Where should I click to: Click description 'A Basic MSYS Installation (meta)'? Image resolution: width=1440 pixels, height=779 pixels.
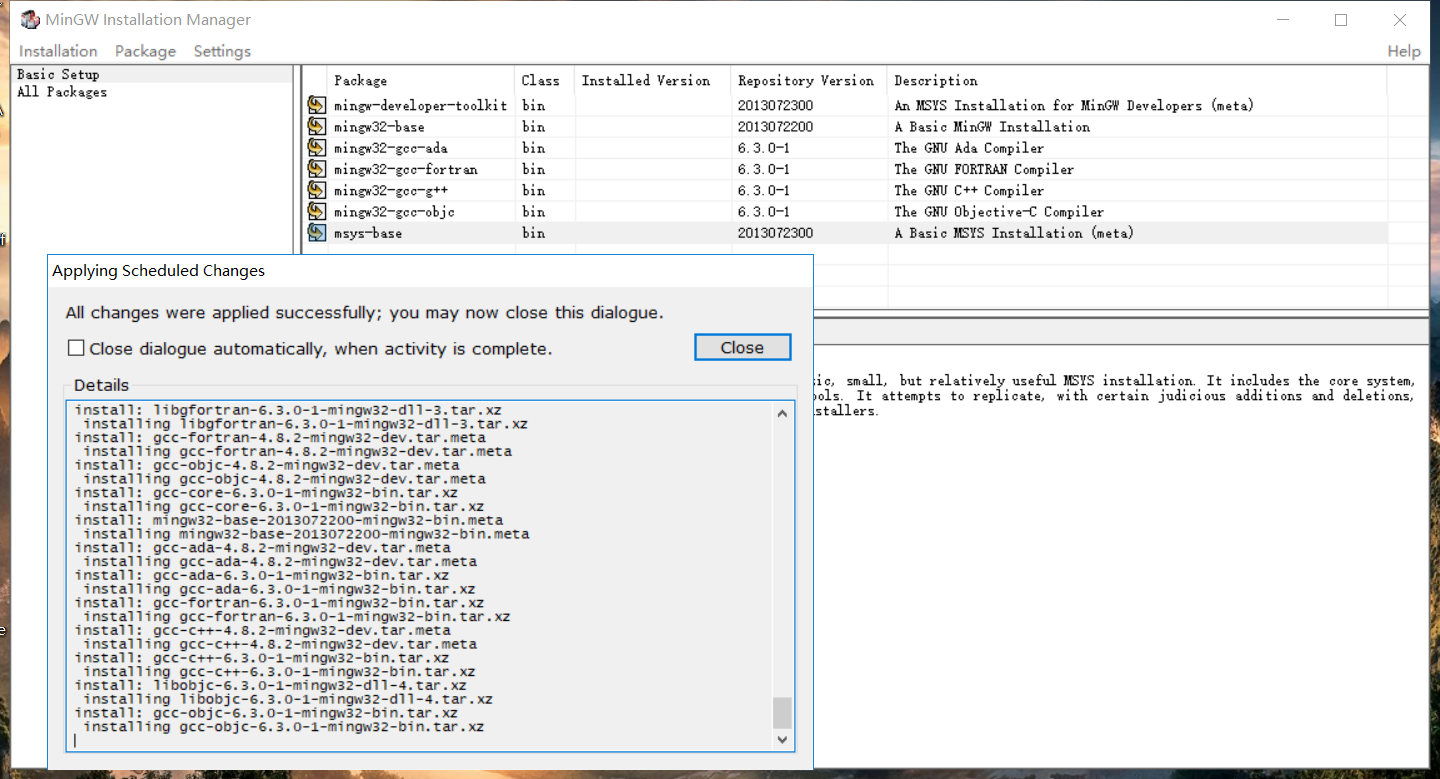click(x=1014, y=233)
